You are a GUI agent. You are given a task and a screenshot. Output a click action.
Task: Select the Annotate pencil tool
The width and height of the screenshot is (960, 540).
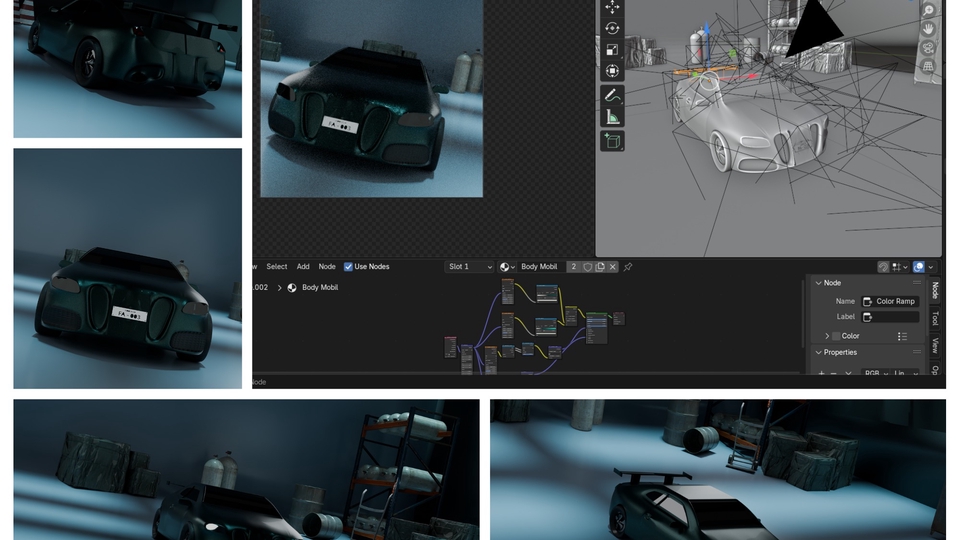point(612,95)
